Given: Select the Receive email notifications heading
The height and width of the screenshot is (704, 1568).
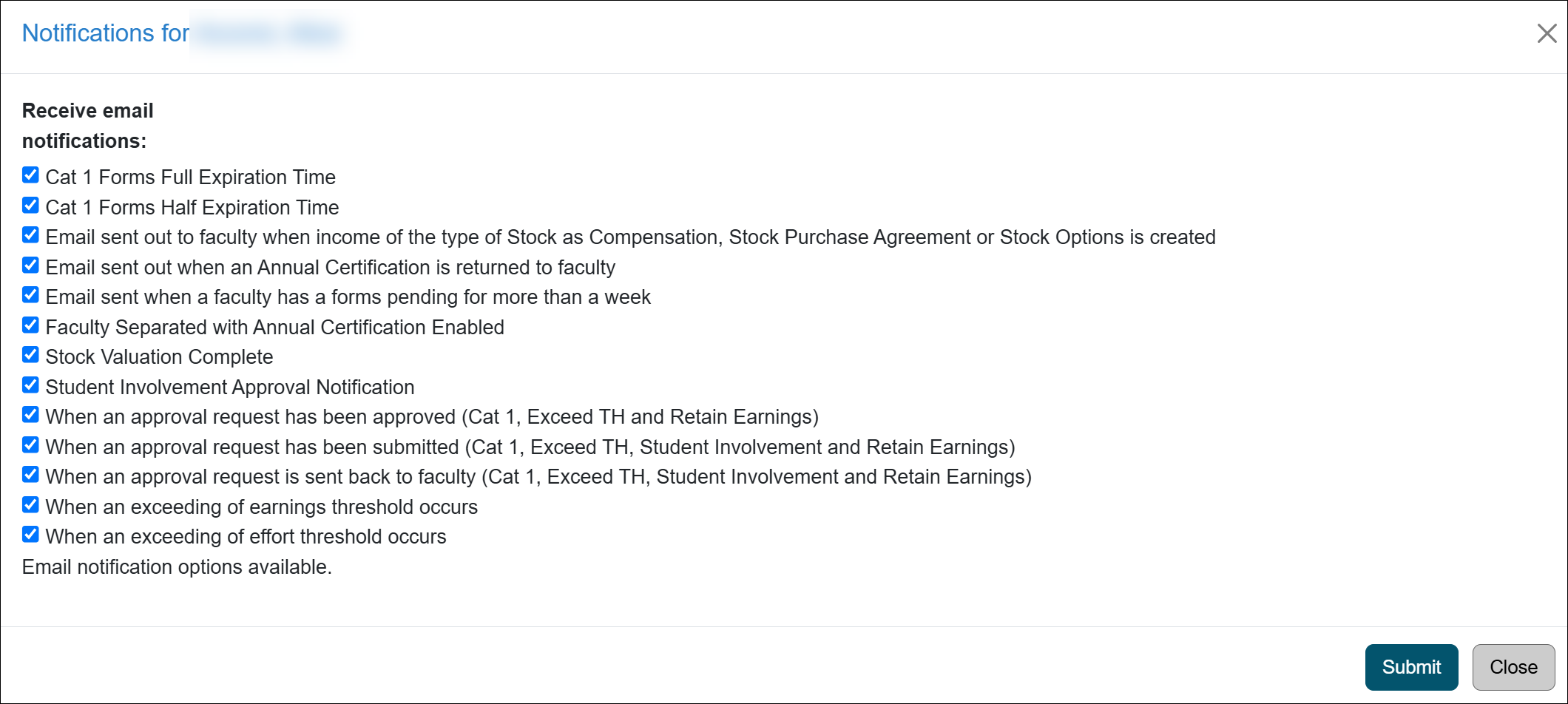Looking at the screenshot, I should pyautogui.click(x=87, y=124).
